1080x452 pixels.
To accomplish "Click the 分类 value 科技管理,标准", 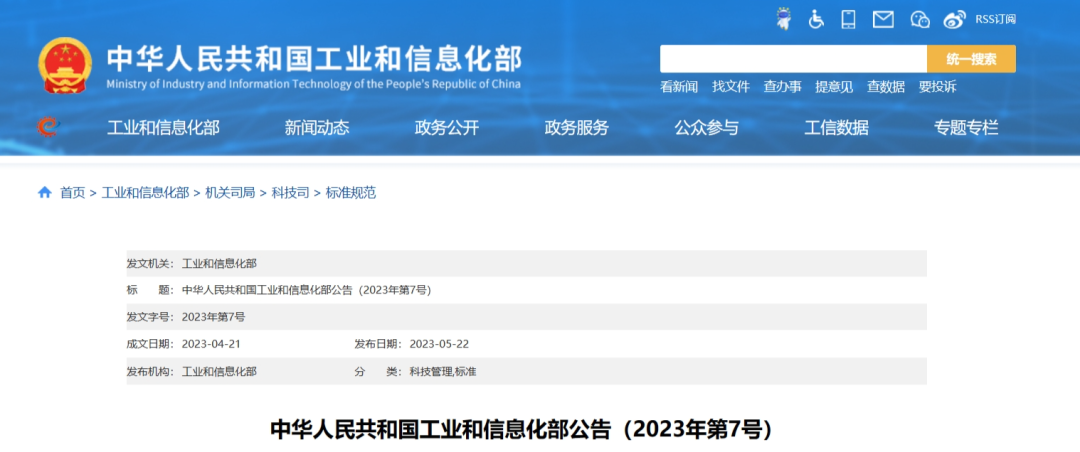I will 443,371.
